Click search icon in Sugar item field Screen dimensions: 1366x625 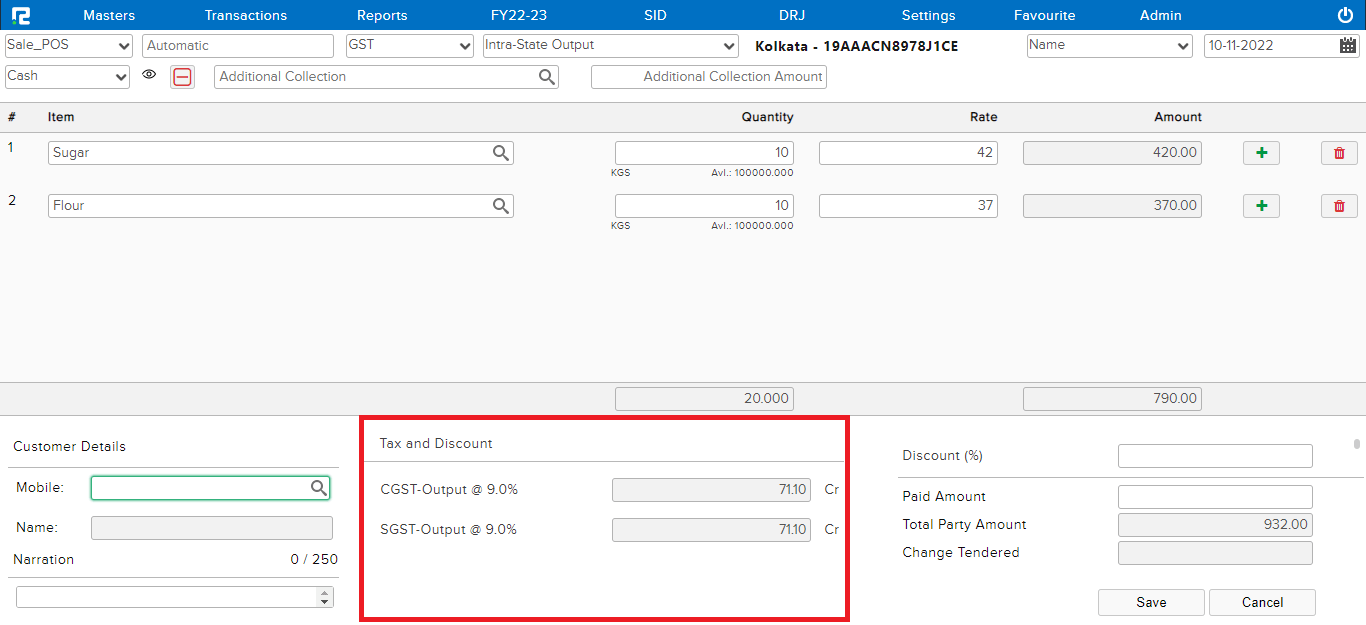tap(501, 153)
